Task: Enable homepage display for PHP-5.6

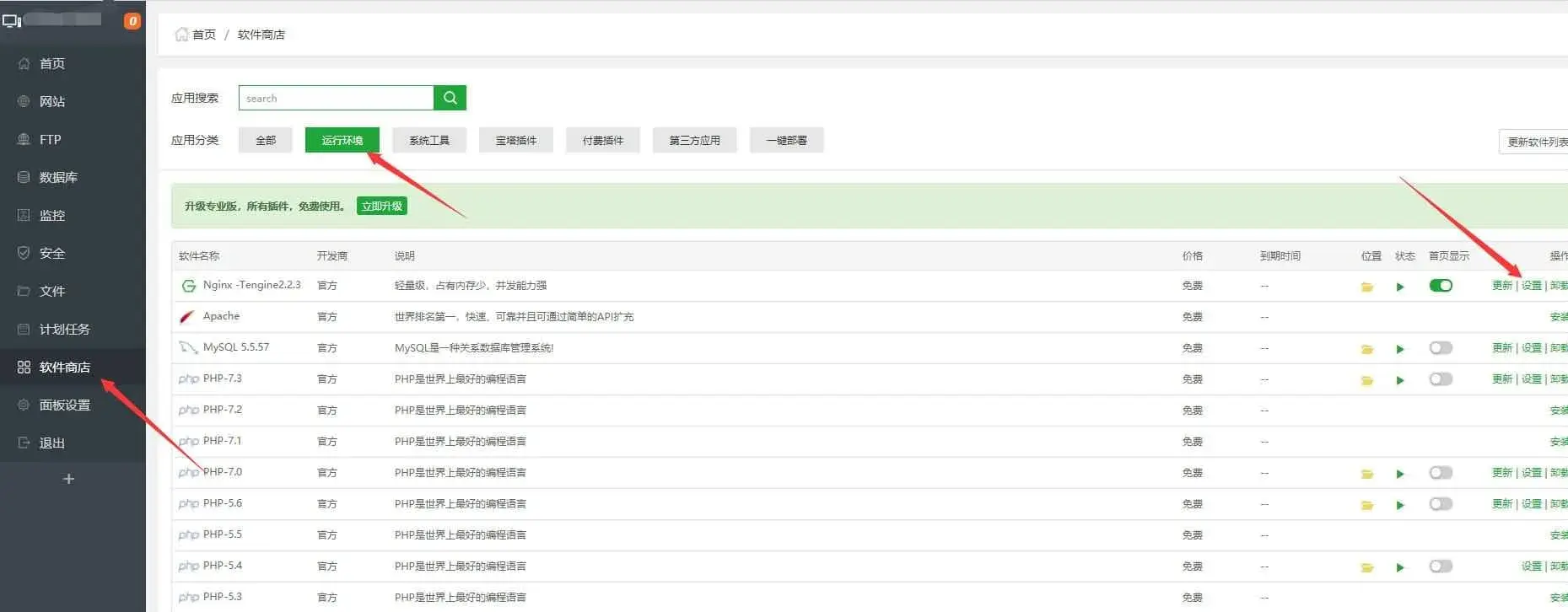Action: coord(1441,504)
